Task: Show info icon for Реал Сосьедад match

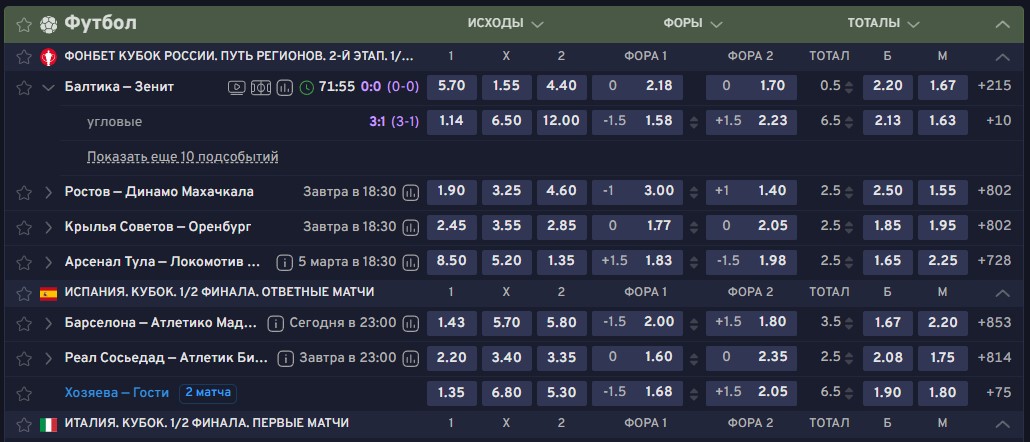Action: (286, 358)
